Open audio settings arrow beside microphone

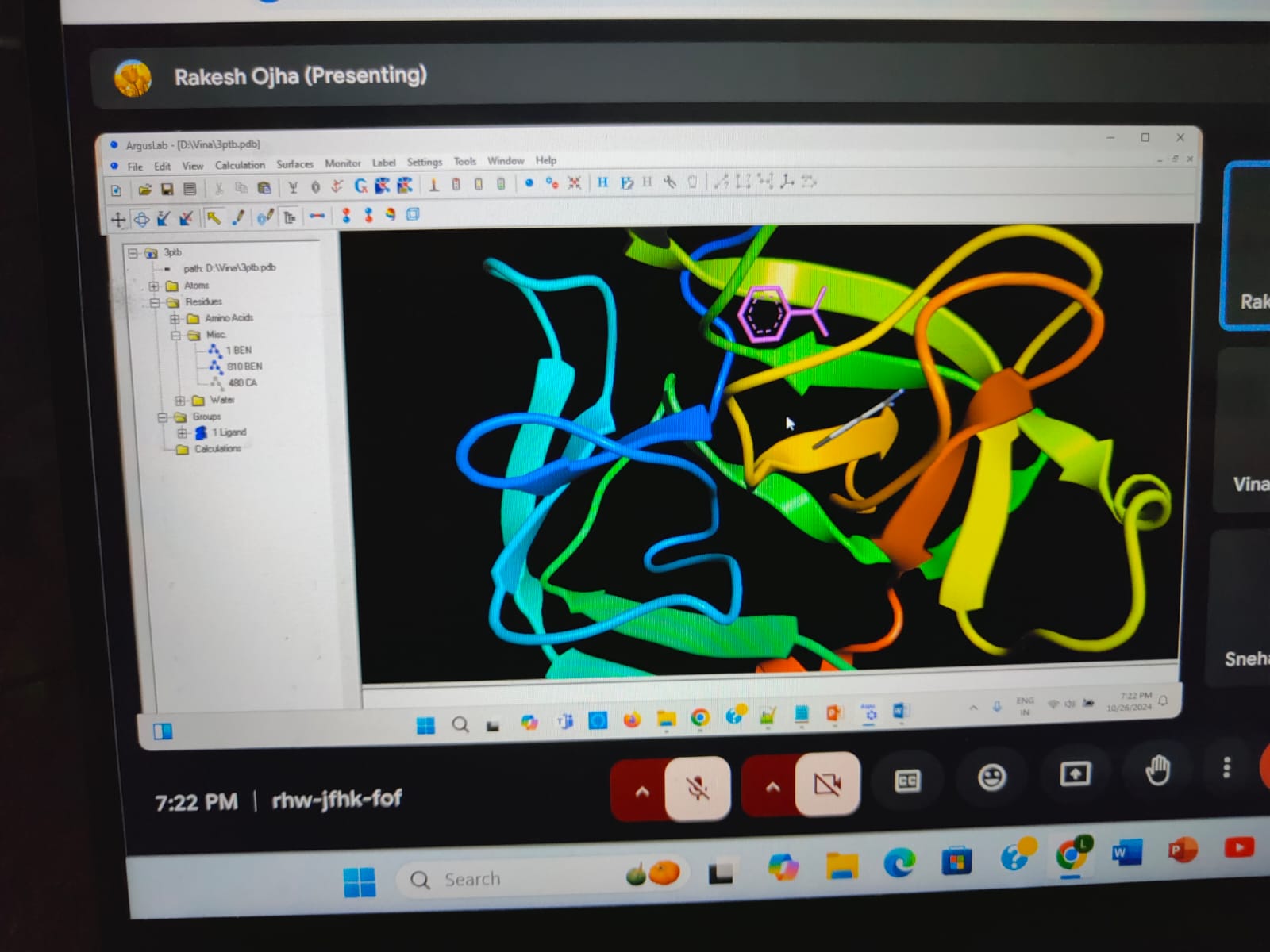tap(642, 790)
